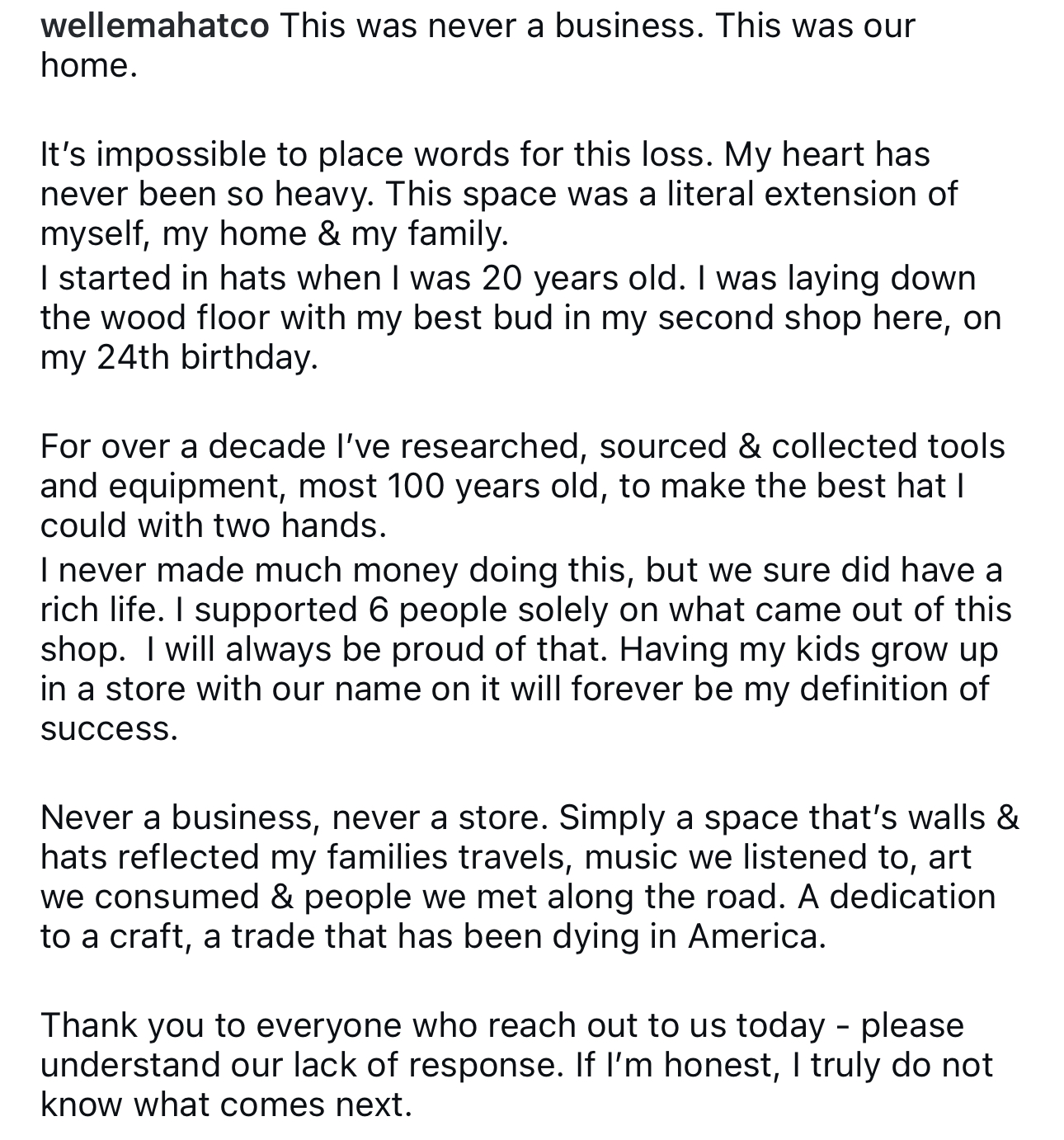The image size is (1064, 1140).
Task: Click the line starting "Thank you to everyone who reach out"
Action: [x=501, y=1025]
